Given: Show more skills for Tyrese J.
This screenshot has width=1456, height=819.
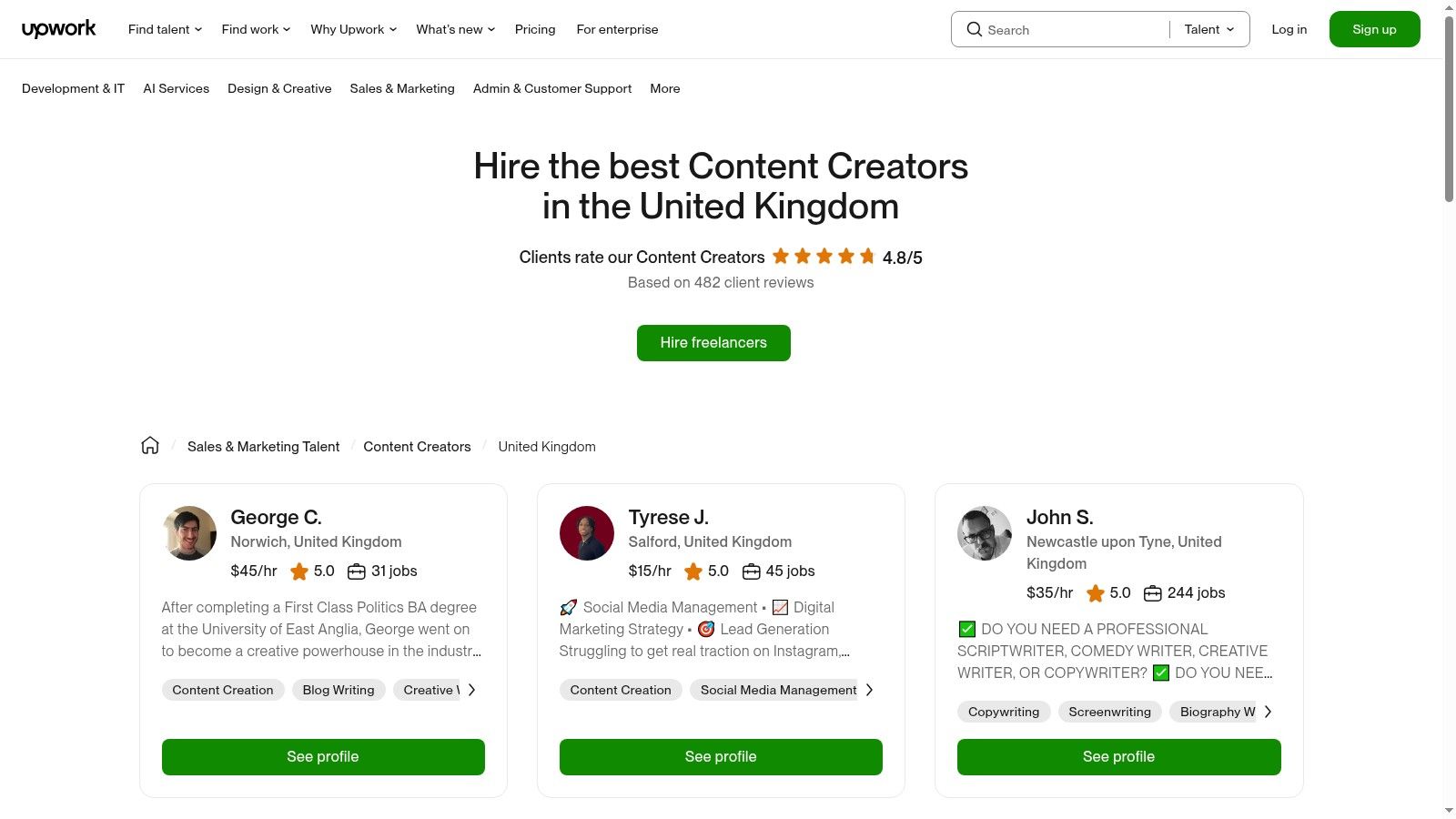Looking at the screenshot, I should pos(869,690).
